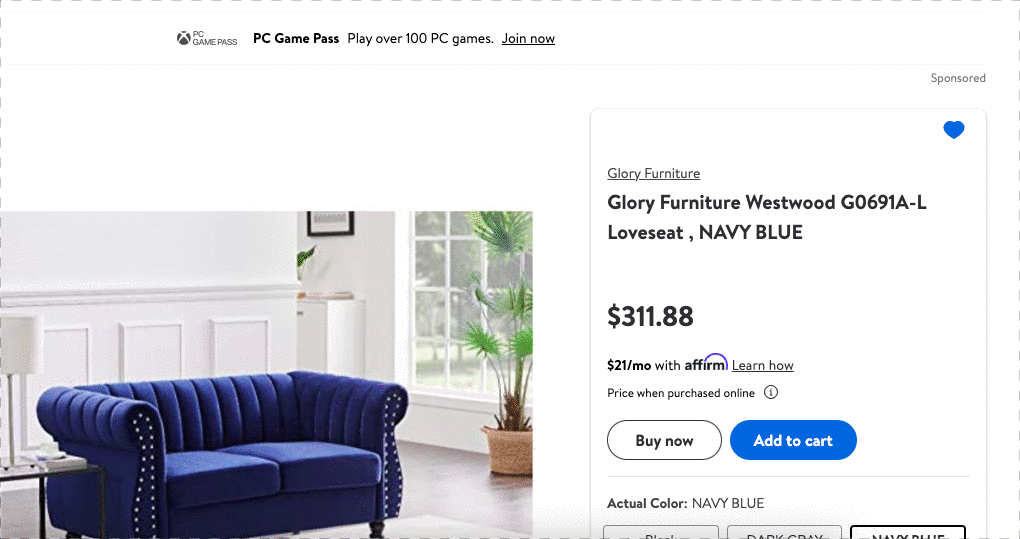The width and height of the screenshot is (1020, 539).
Task: Click the Actual Color NAVY BLUE label
Action: (x=686, y=503)
